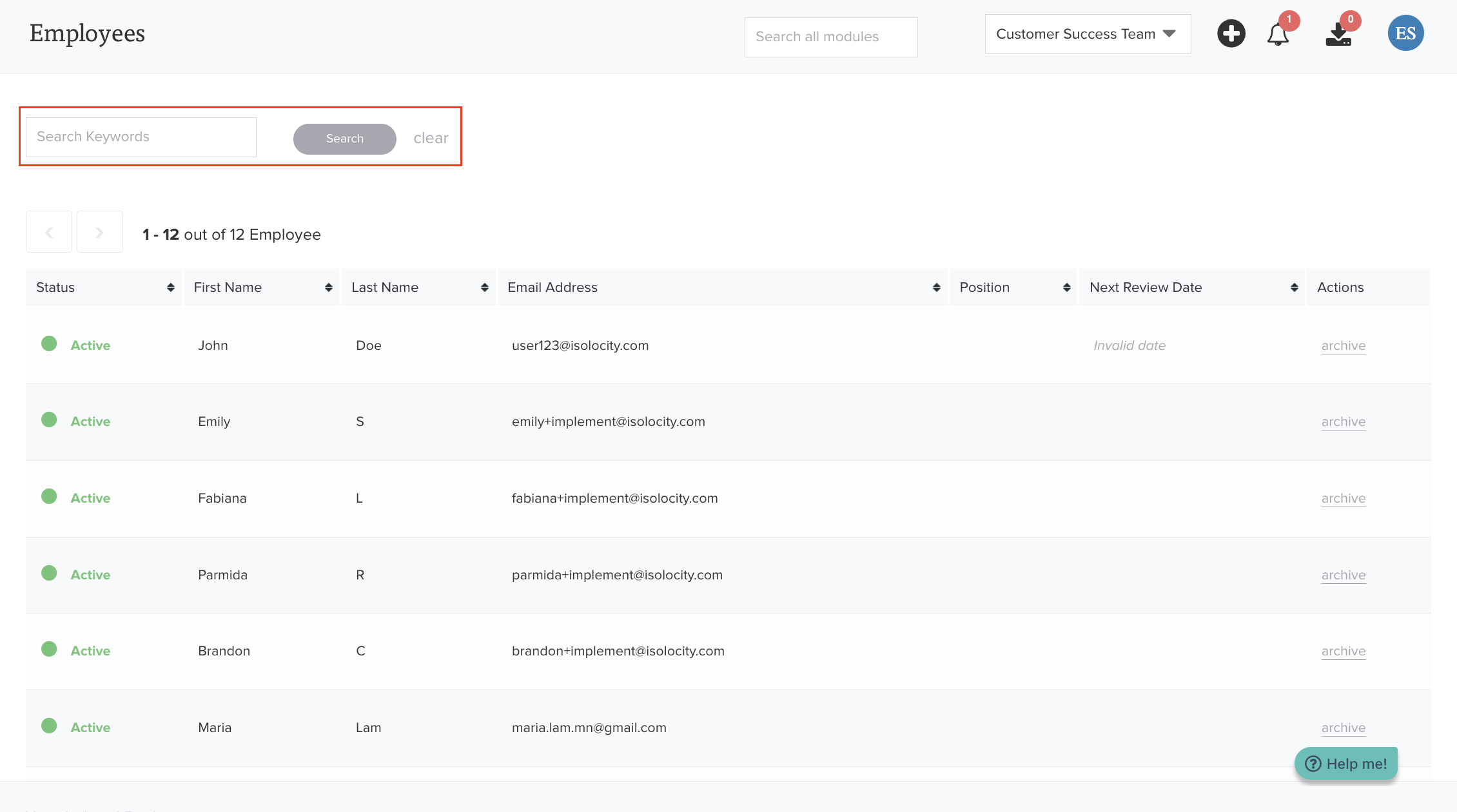Sort by Status column arrows

click(170, 287)
